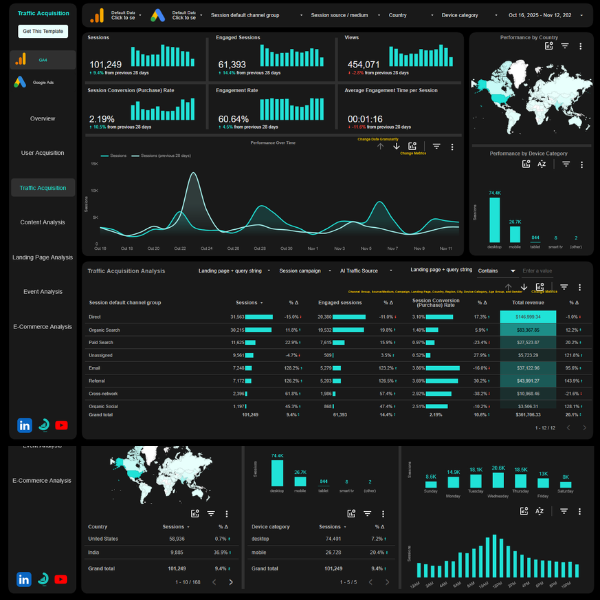Screen dimensions: 600x600
Task: Click A-Z sort icon on Performance by Device Category
Action: tap(542, 164)
